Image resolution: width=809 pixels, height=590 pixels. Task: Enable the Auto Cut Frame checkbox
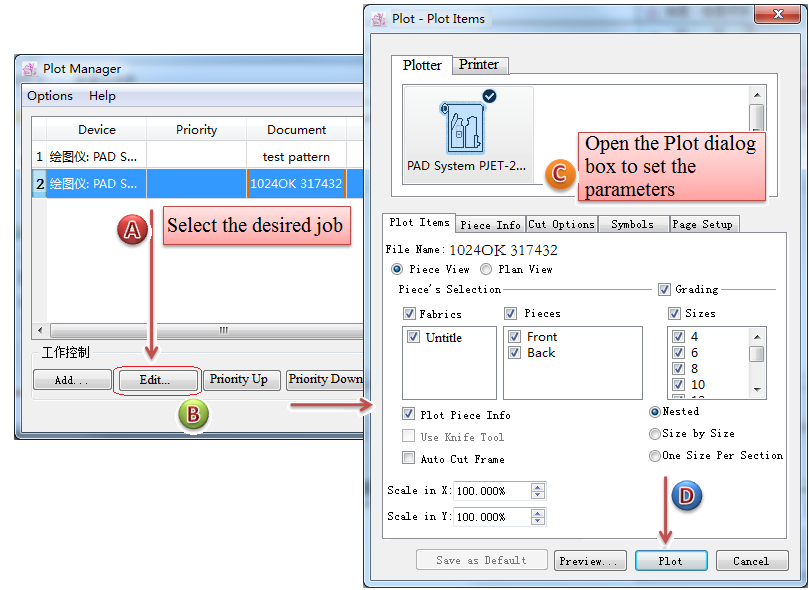(x=408, y=459)
